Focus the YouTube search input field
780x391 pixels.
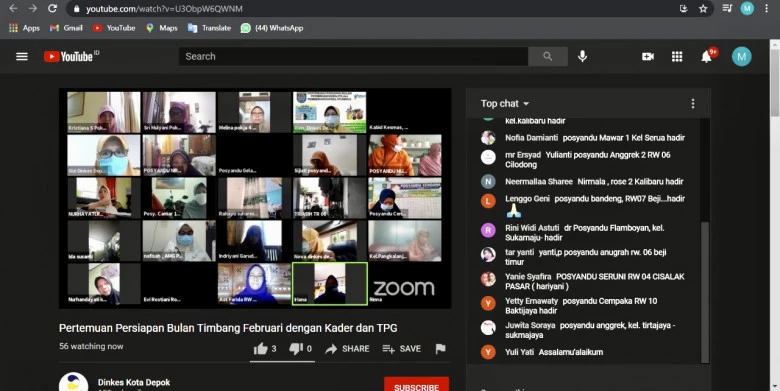(353, 57)
